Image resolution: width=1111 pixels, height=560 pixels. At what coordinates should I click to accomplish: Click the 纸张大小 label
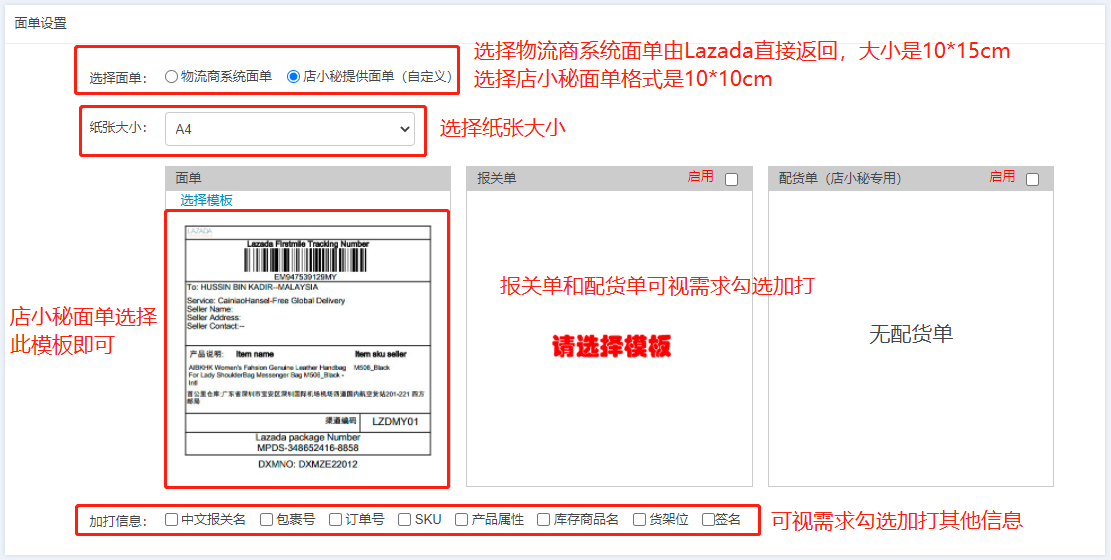(118, 128)
